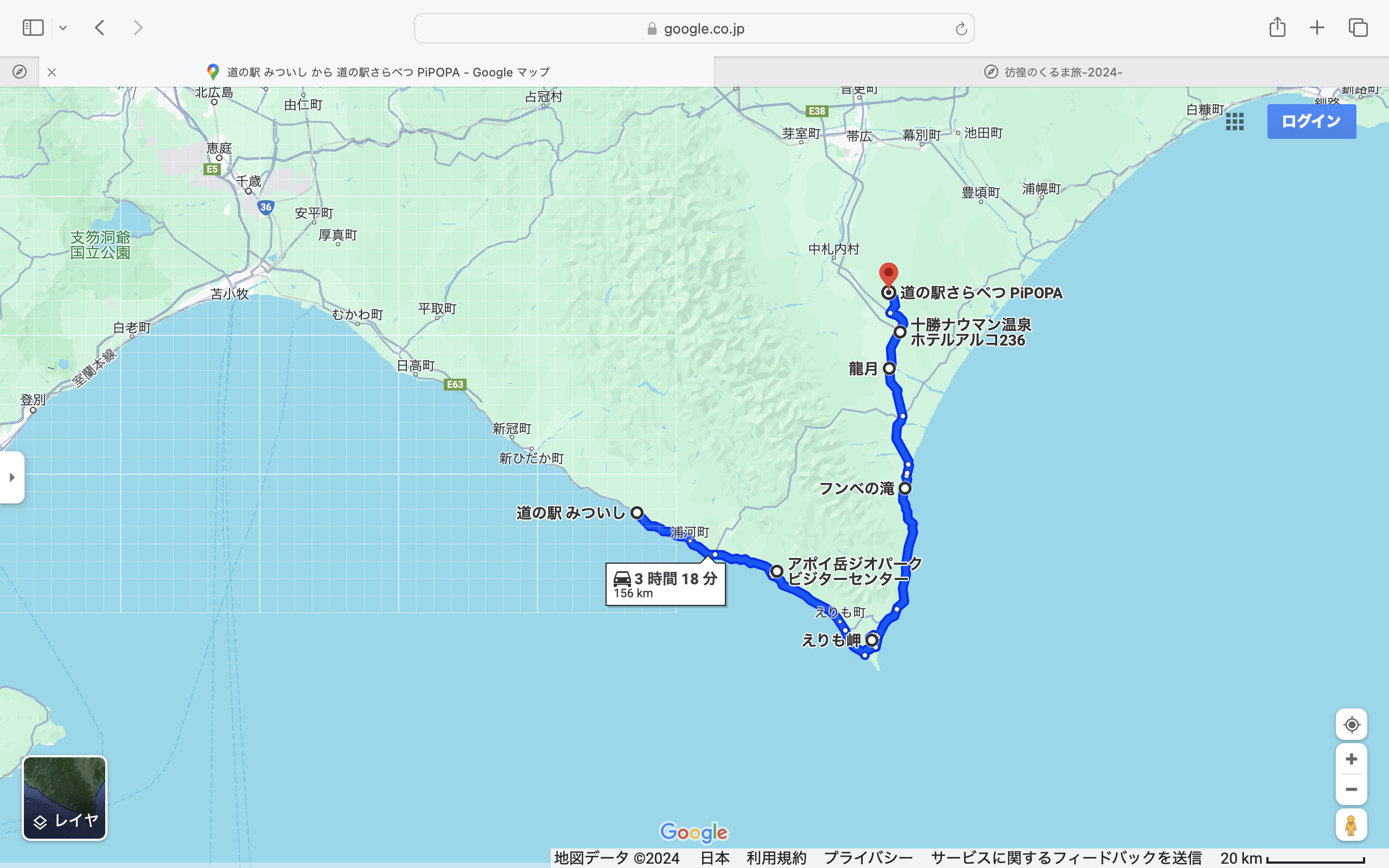Click the ログイン button
This screenshot has width=1389, height=868.
coord(1311,121)
